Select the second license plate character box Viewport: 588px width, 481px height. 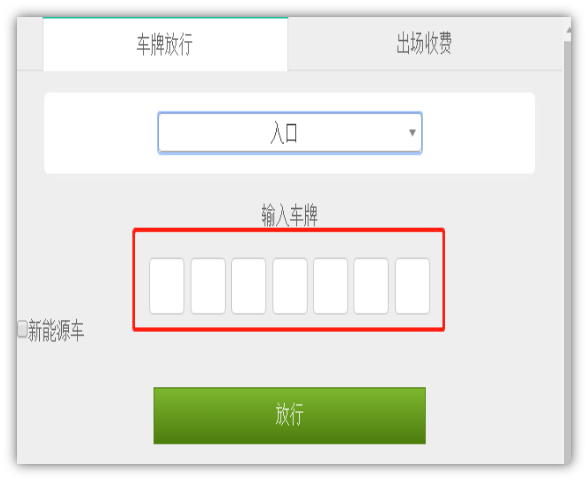[208, 286]
